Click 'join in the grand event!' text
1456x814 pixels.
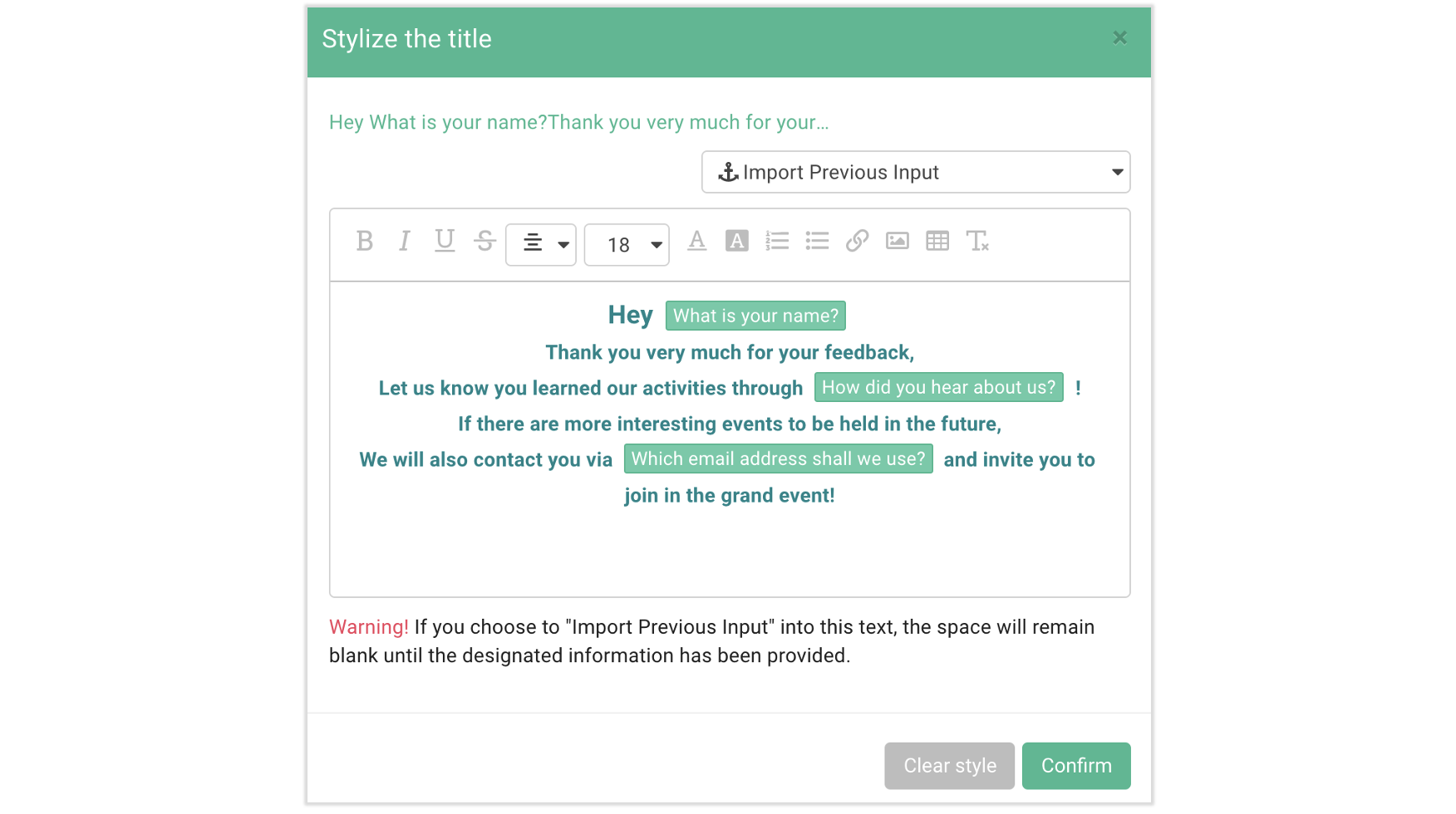point(730,495)
